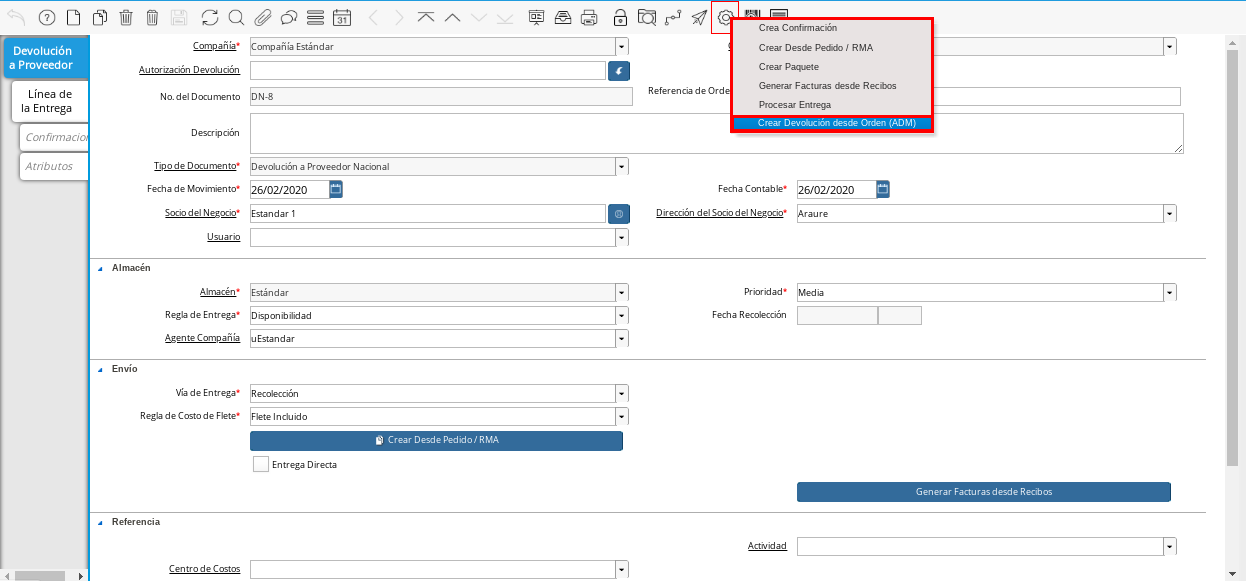The width and height of the screenshot is (1246, 581).
Task: Click the printer icon in toolbar
Action: 589,17
